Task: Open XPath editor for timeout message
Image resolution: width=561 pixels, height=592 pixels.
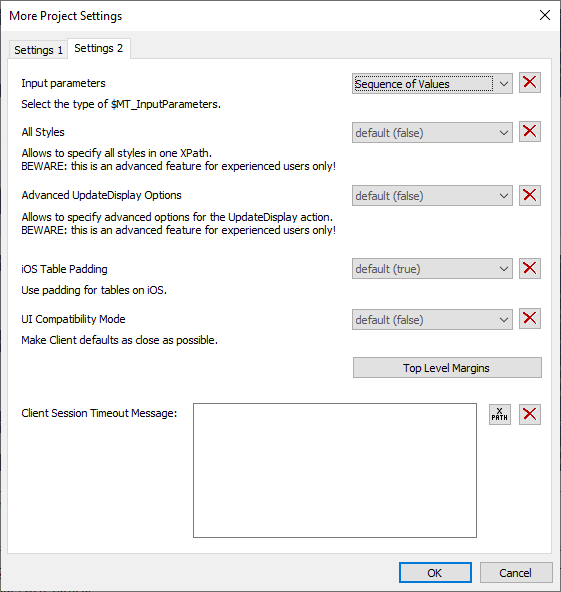Action: (500, 415)
